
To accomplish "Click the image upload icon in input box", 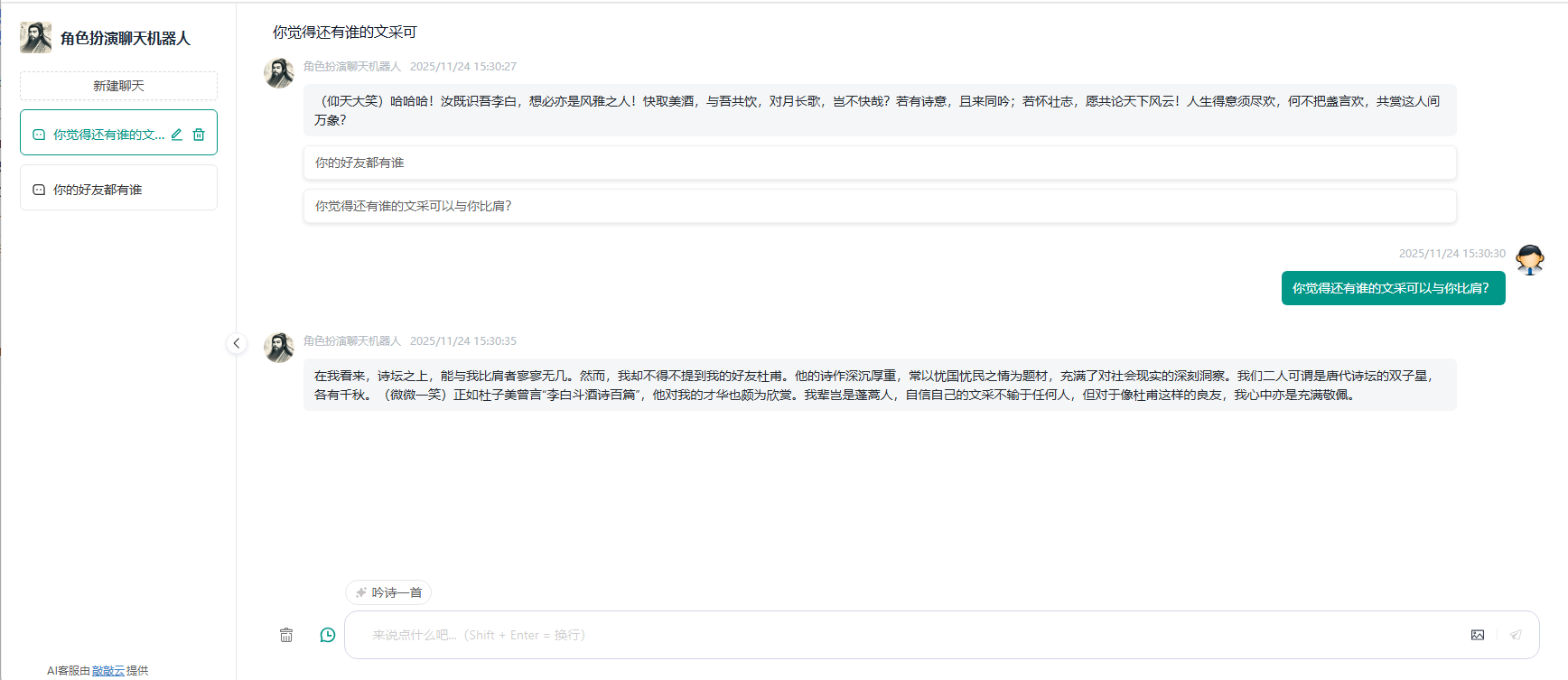I will coord(1478,635).
